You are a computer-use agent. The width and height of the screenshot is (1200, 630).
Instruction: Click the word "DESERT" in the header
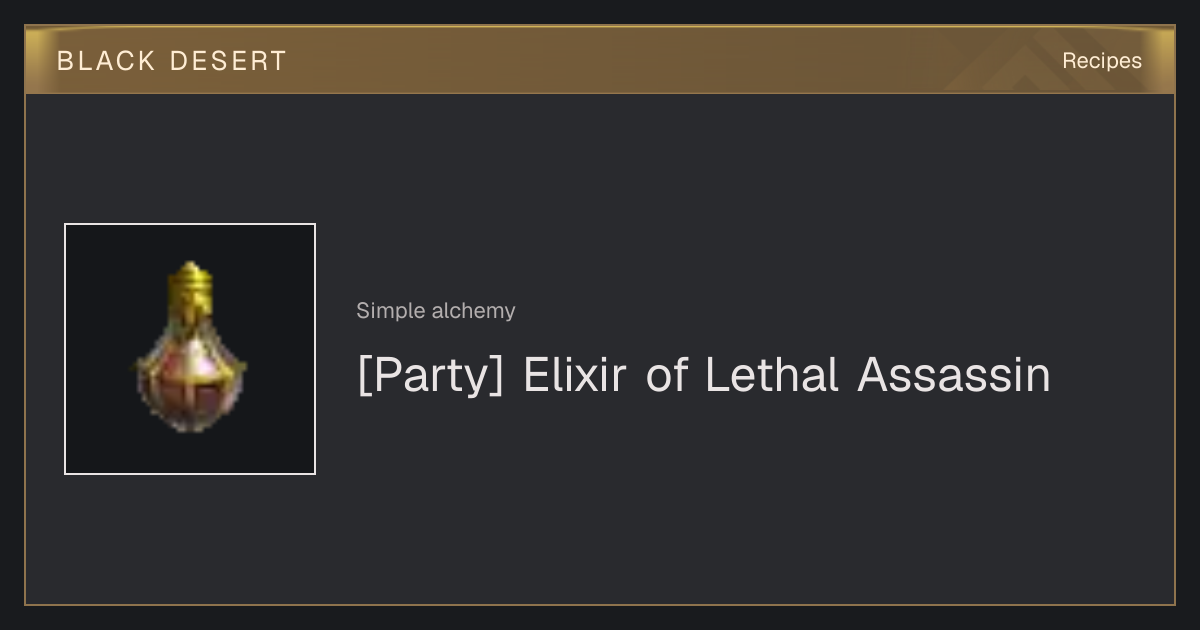[228, 61]
